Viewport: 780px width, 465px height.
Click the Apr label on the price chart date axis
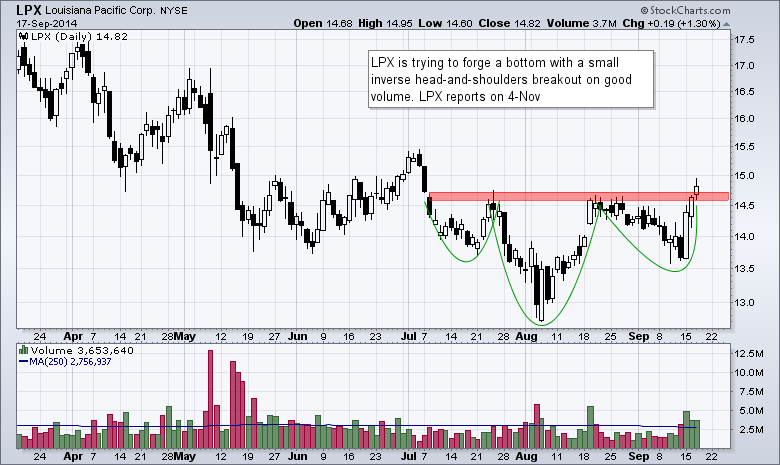(73, 337)
